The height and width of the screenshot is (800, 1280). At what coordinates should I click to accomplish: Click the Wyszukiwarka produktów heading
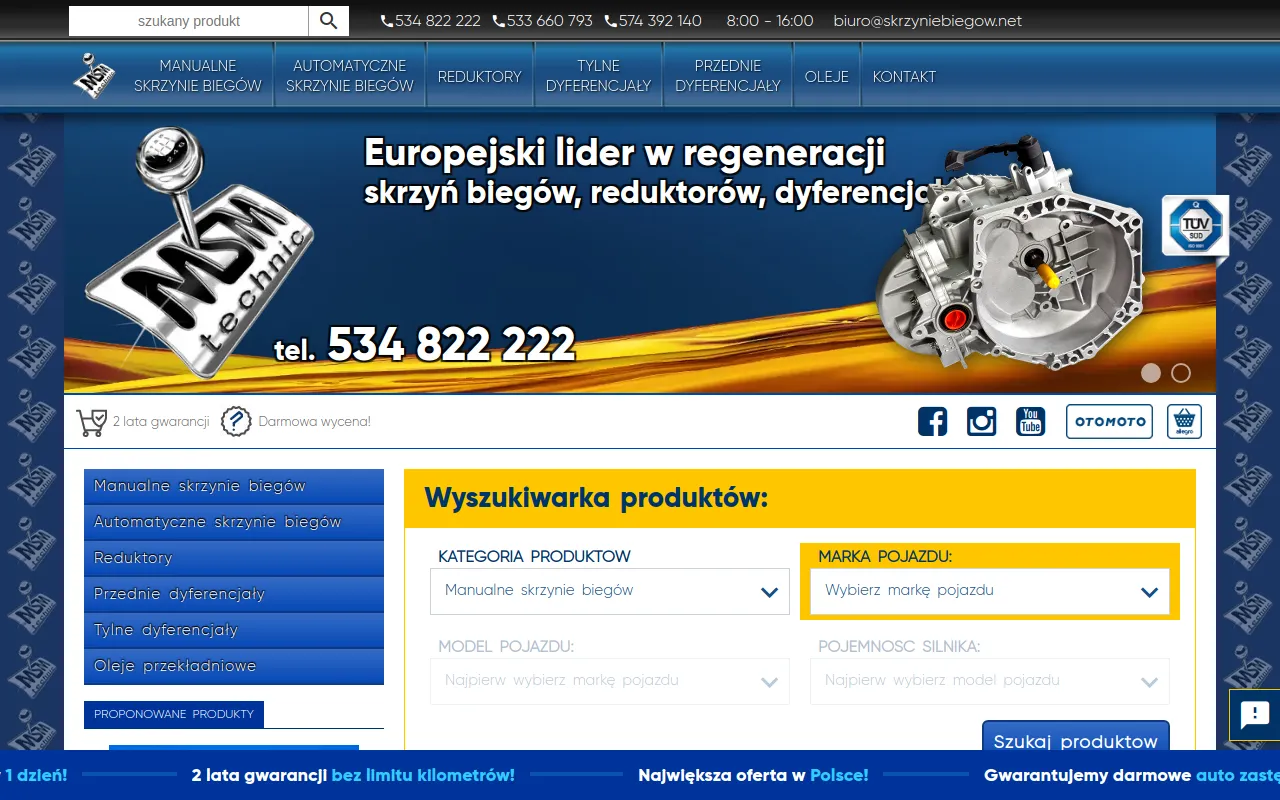(596, 498)
